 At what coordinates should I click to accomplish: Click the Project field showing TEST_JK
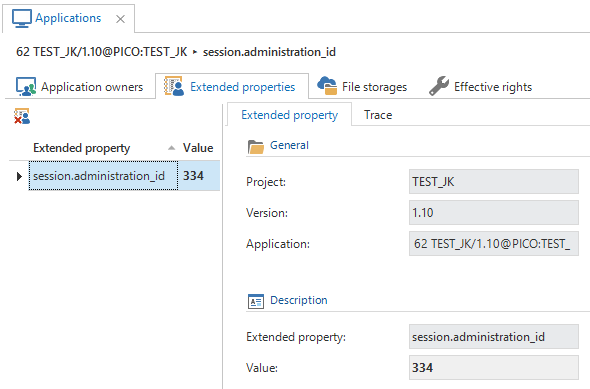494,182
